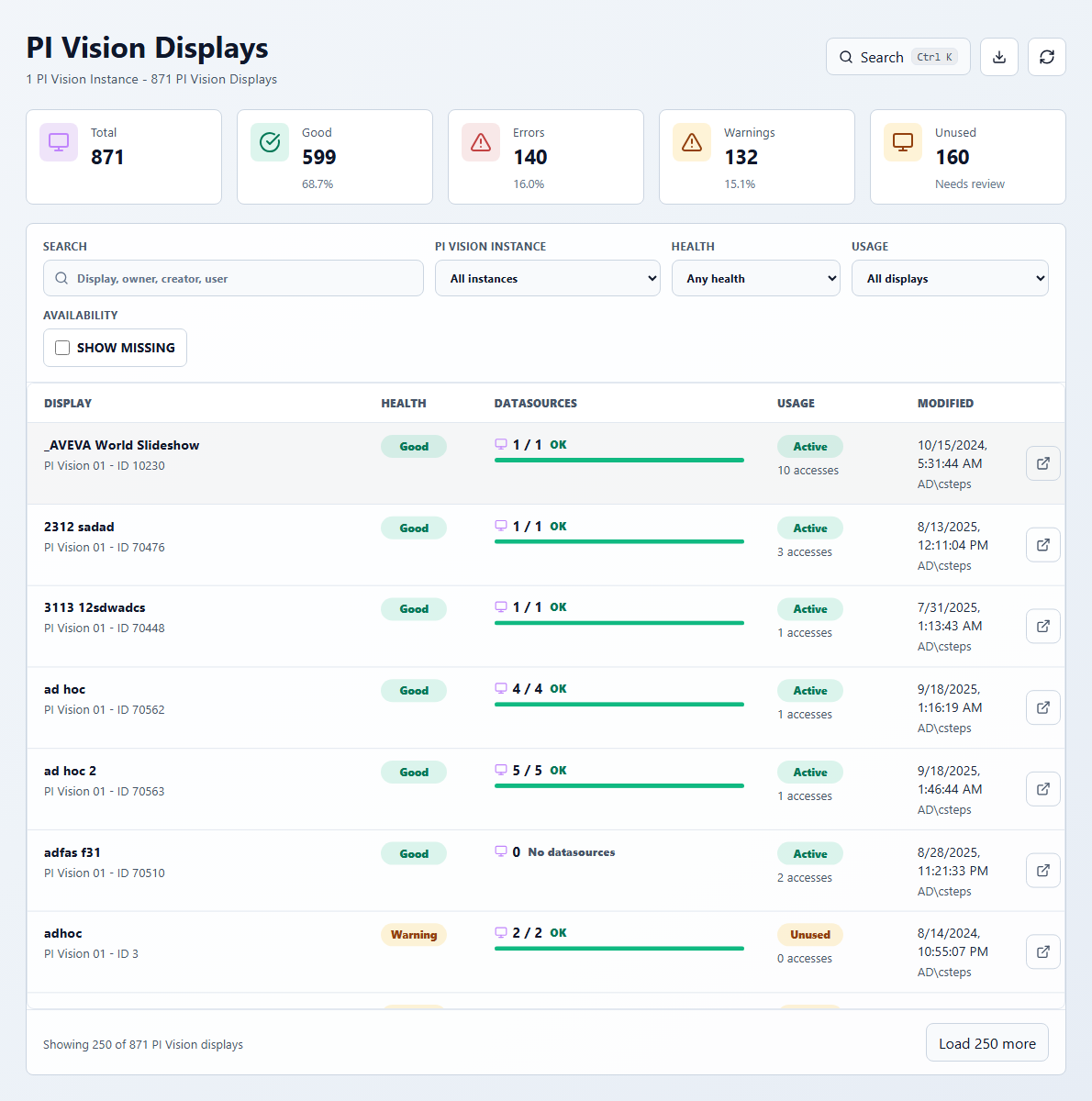
Task: Open the Any health dropdown
Action: (756, 278)
